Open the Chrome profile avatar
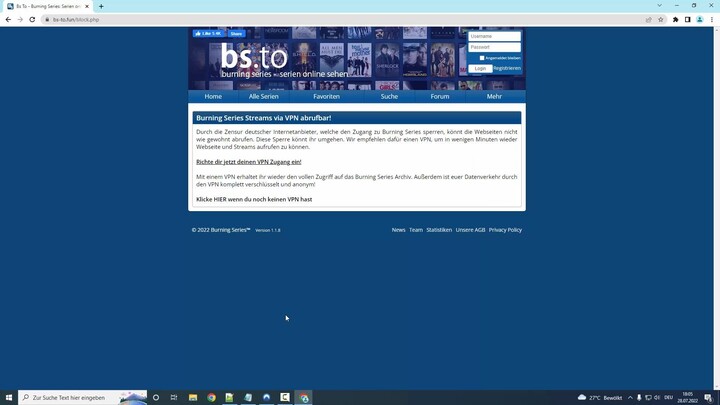This screenshot has height=405, width=720. [699, 20]
